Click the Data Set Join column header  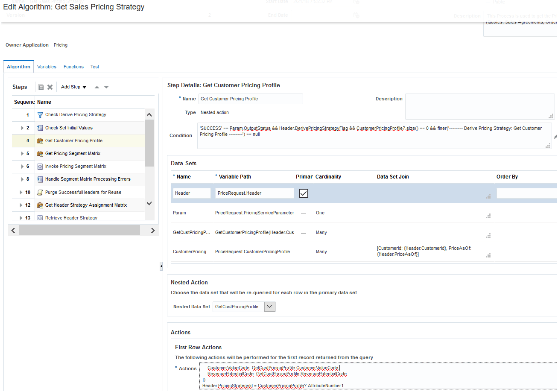pyautogui.click(x=393, y=177)
